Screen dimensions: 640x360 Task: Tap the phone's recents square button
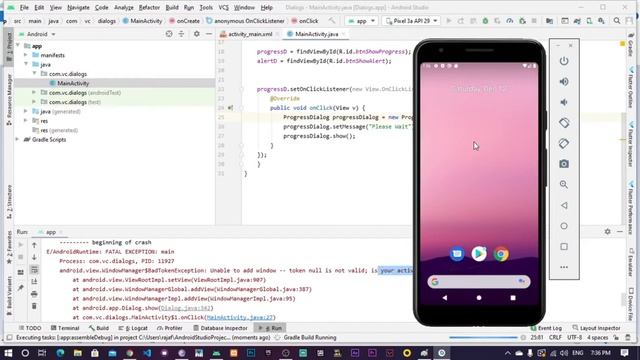pos(513,298)
